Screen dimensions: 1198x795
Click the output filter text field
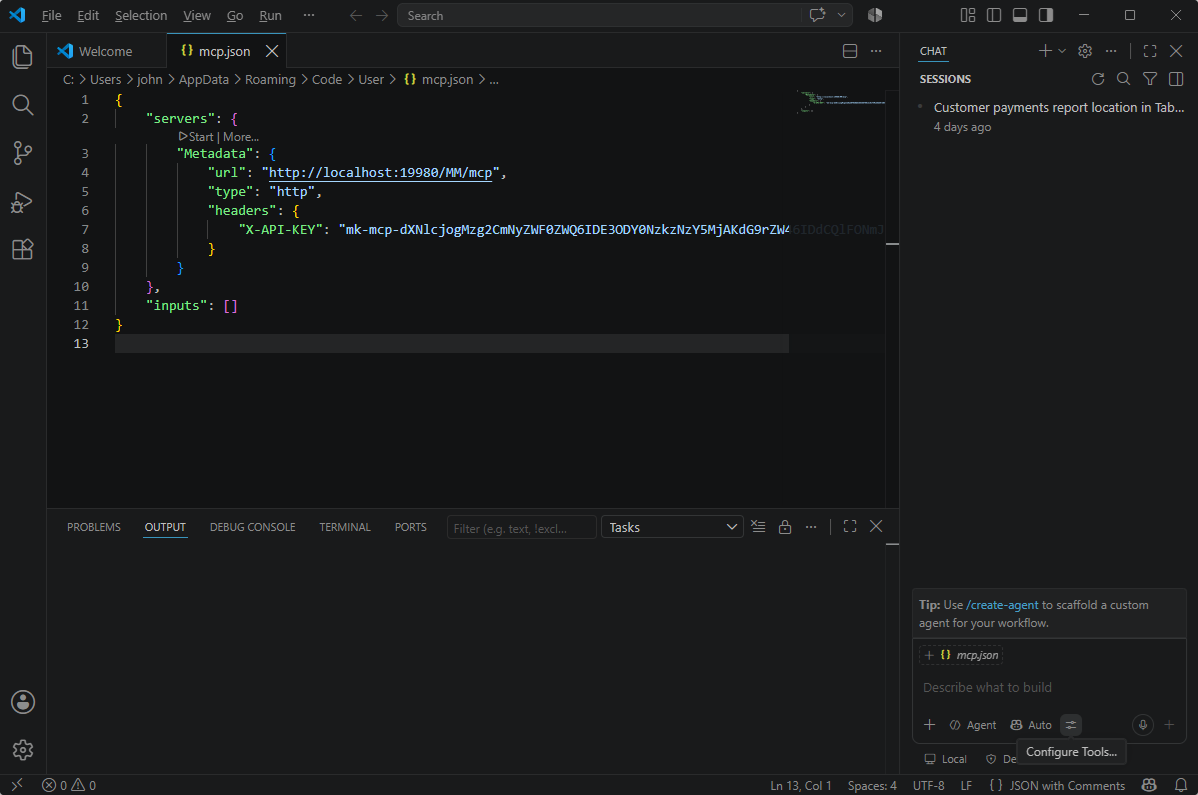pyautogui.click(x=521, y=528)
